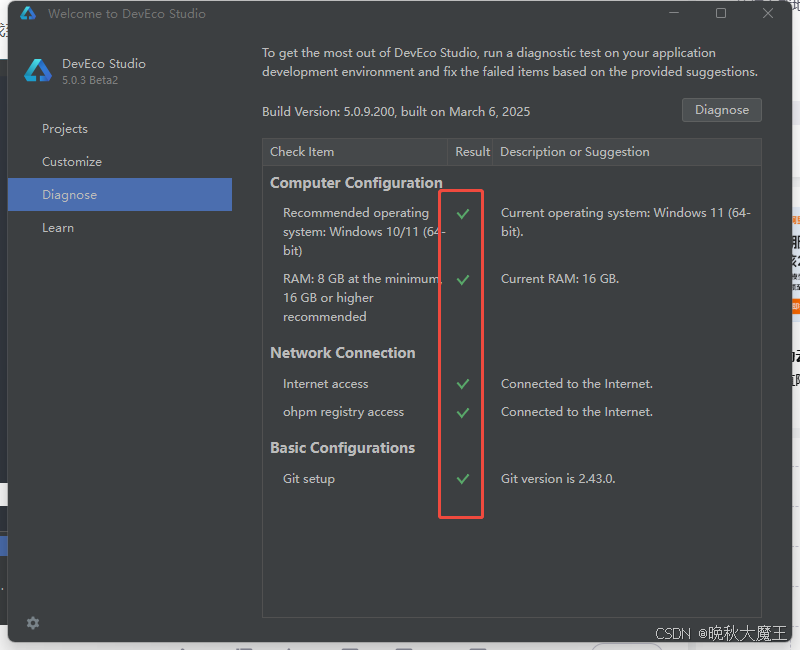Click the RAM 8 GB minimum check item
This screenshot has height=650, width=800.
pos(363,297)
